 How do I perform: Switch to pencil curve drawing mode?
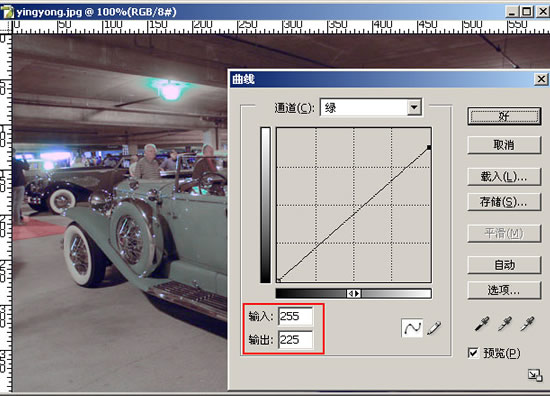click(434, 328)
